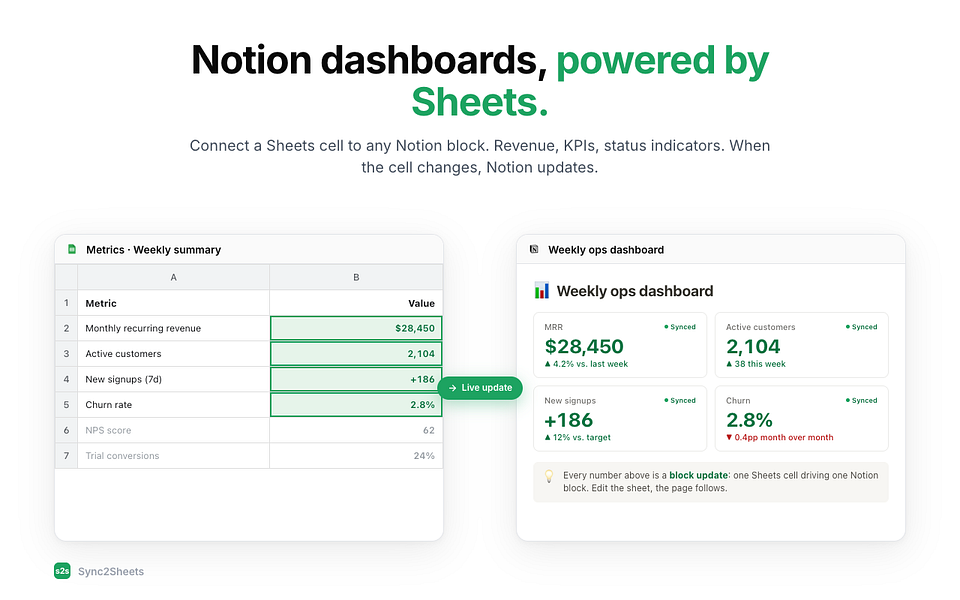
Task: Click the 'Active customers' sheet cell
Action: click(173, 354)
